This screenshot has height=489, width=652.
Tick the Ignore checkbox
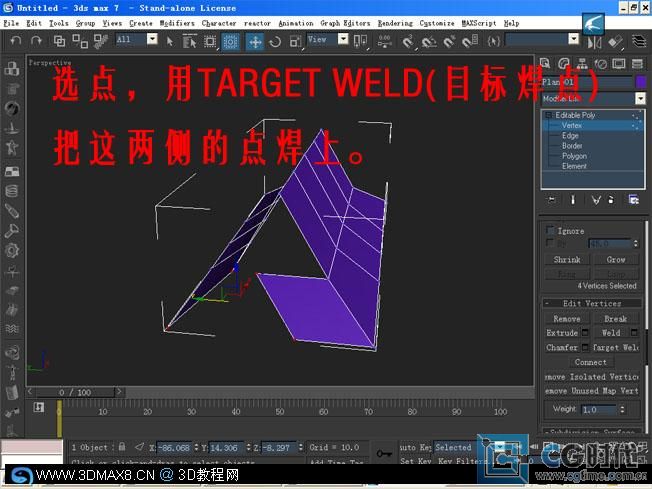(550, 230)
